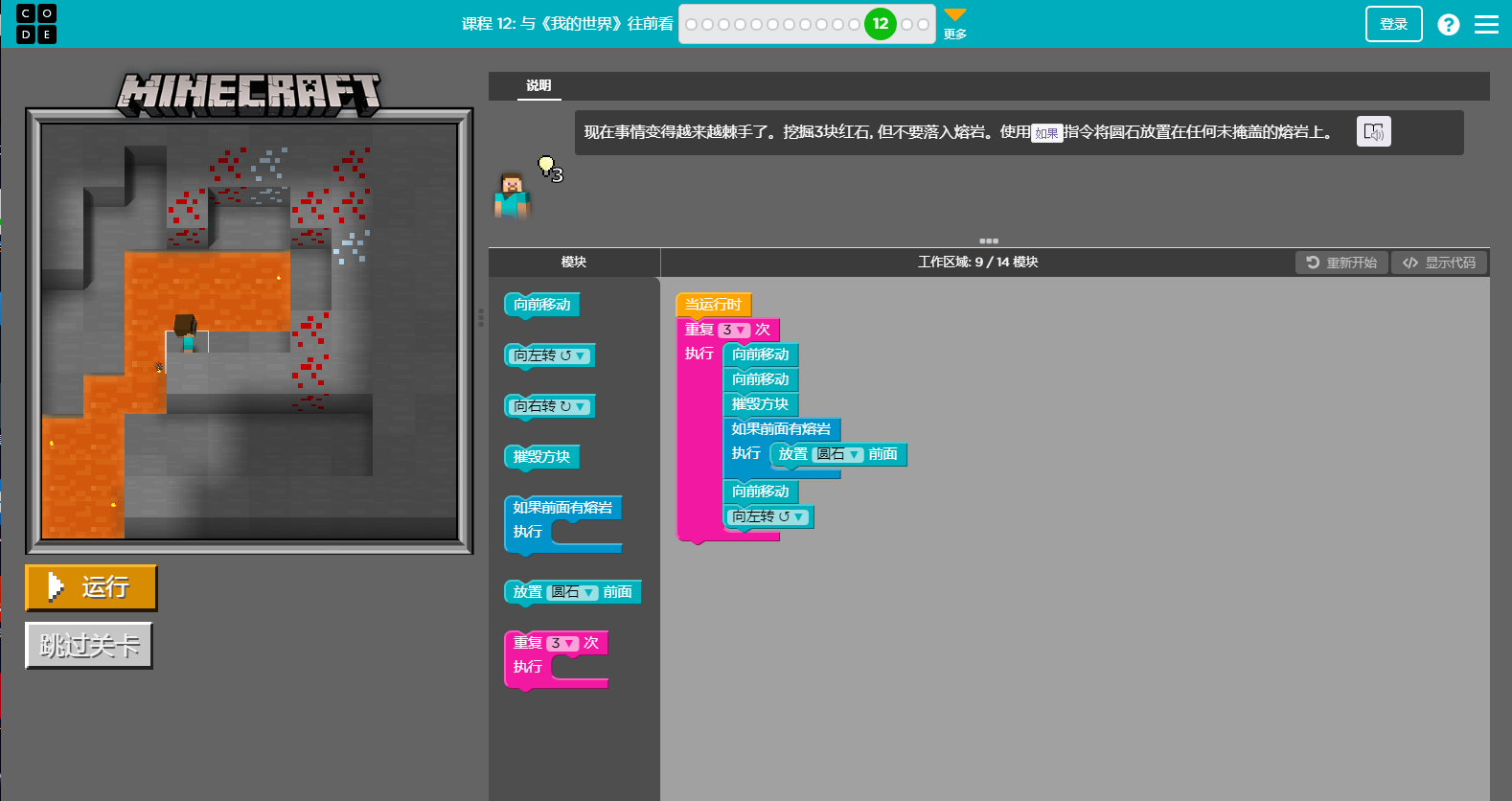Click the Minecraft game play area
This screenshot has height=801, width=1512.
pos(249,332)
